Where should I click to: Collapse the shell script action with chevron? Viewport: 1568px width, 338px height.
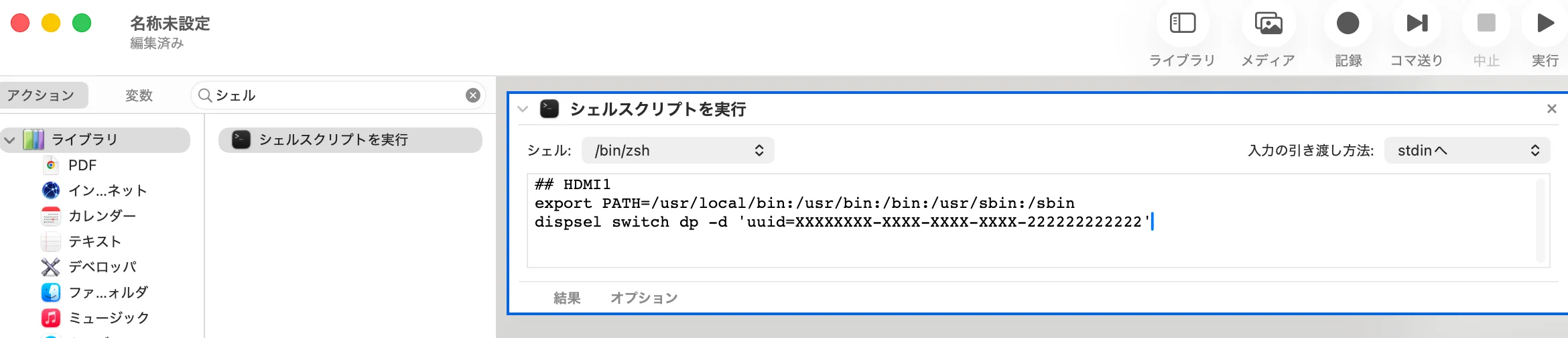[523, 109]
